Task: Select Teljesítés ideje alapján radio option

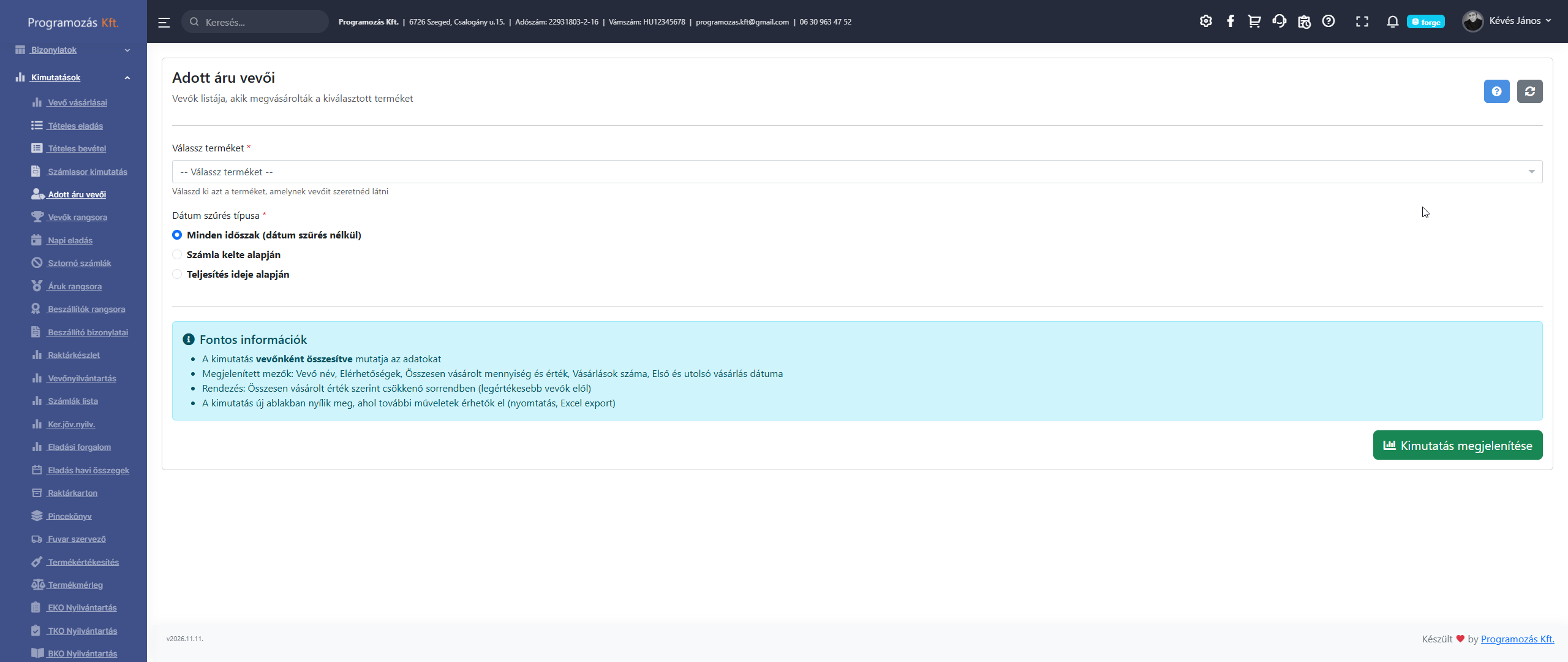Action: click(x=177, y=274)
